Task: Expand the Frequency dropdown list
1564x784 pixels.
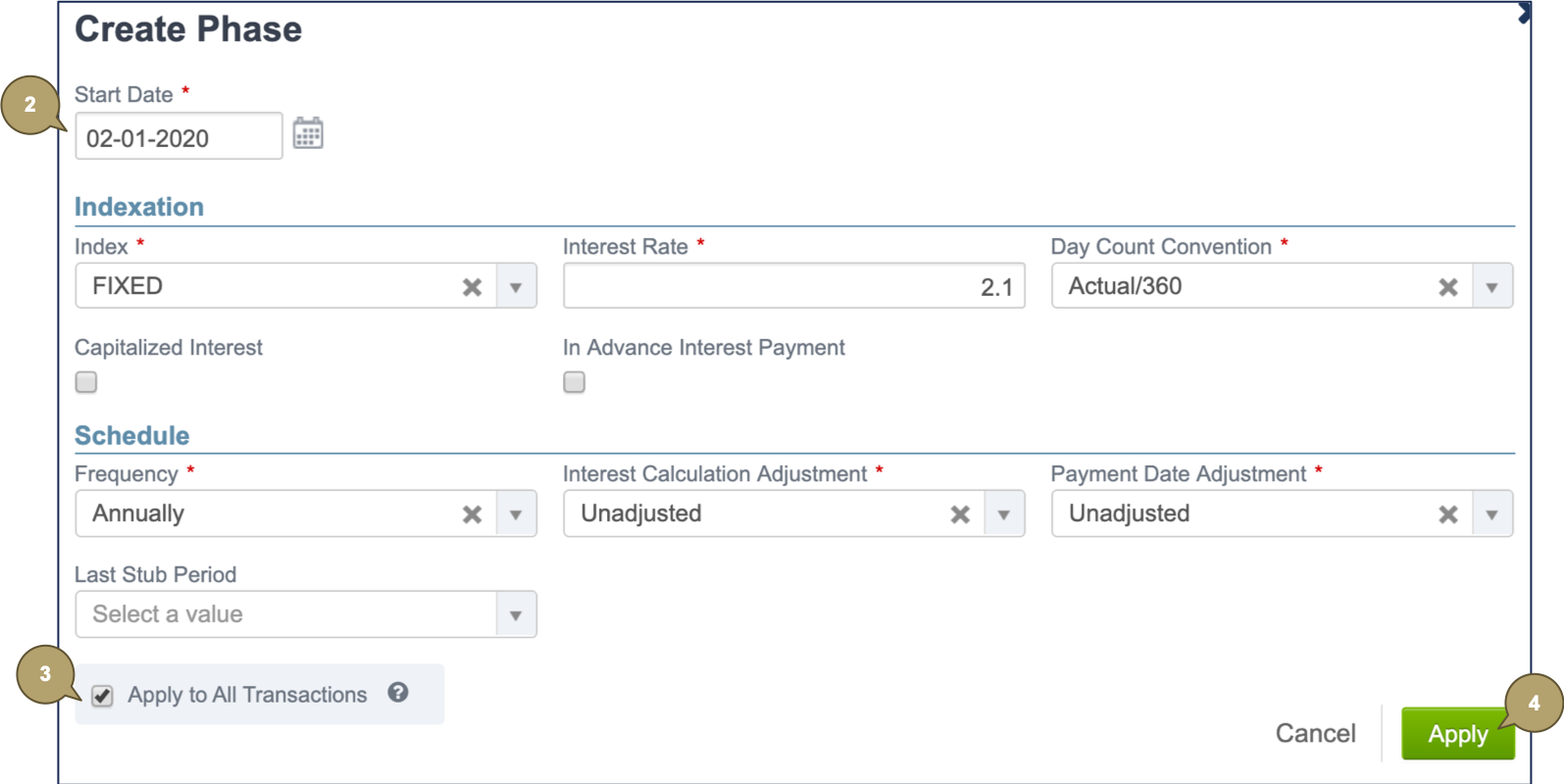Action: point(516,514)
